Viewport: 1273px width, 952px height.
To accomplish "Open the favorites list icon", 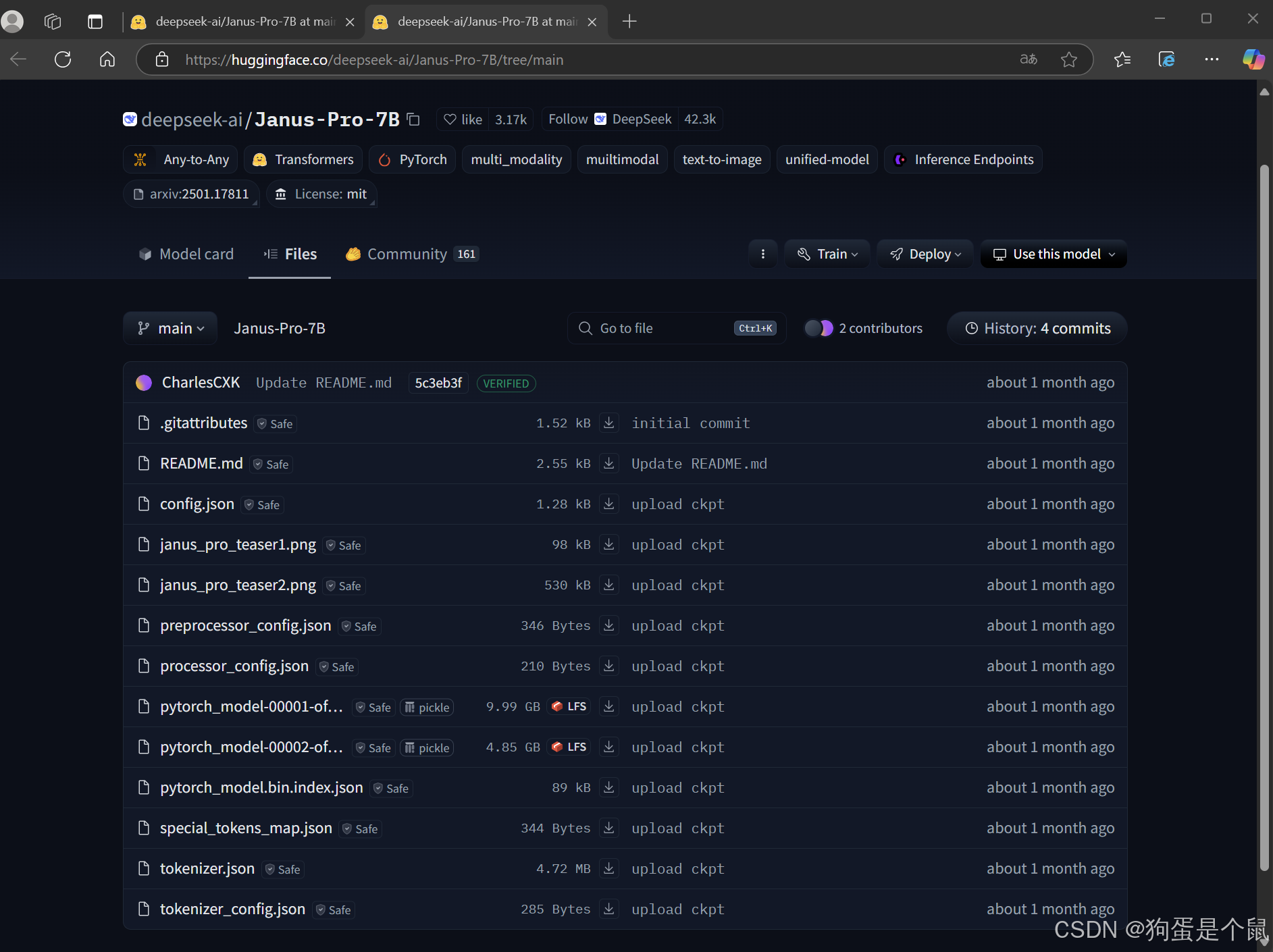I will pos(1122,59).
